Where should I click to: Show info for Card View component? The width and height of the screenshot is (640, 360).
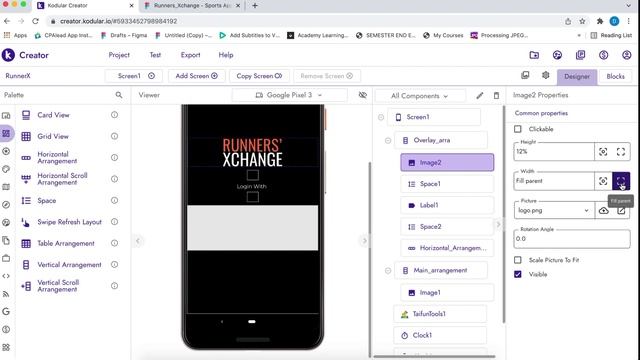pos(114,115)
